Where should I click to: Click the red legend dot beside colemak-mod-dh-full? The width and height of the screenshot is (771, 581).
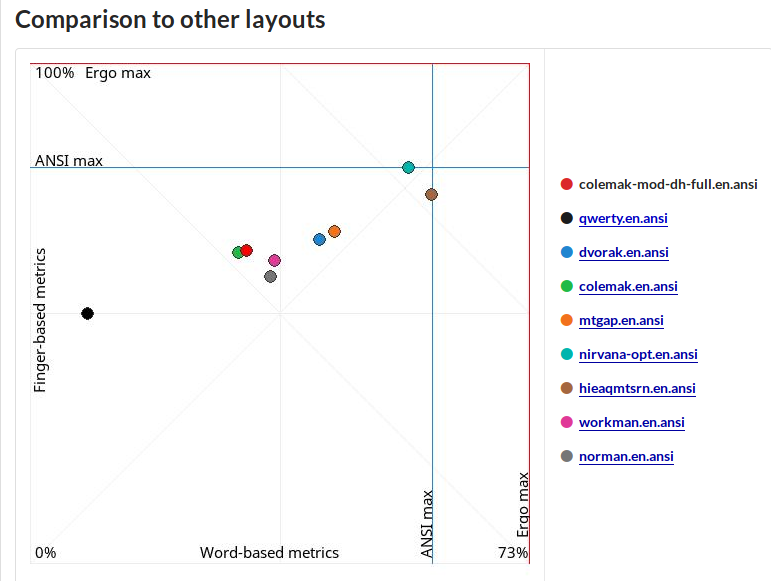click(x=567, y=184)
